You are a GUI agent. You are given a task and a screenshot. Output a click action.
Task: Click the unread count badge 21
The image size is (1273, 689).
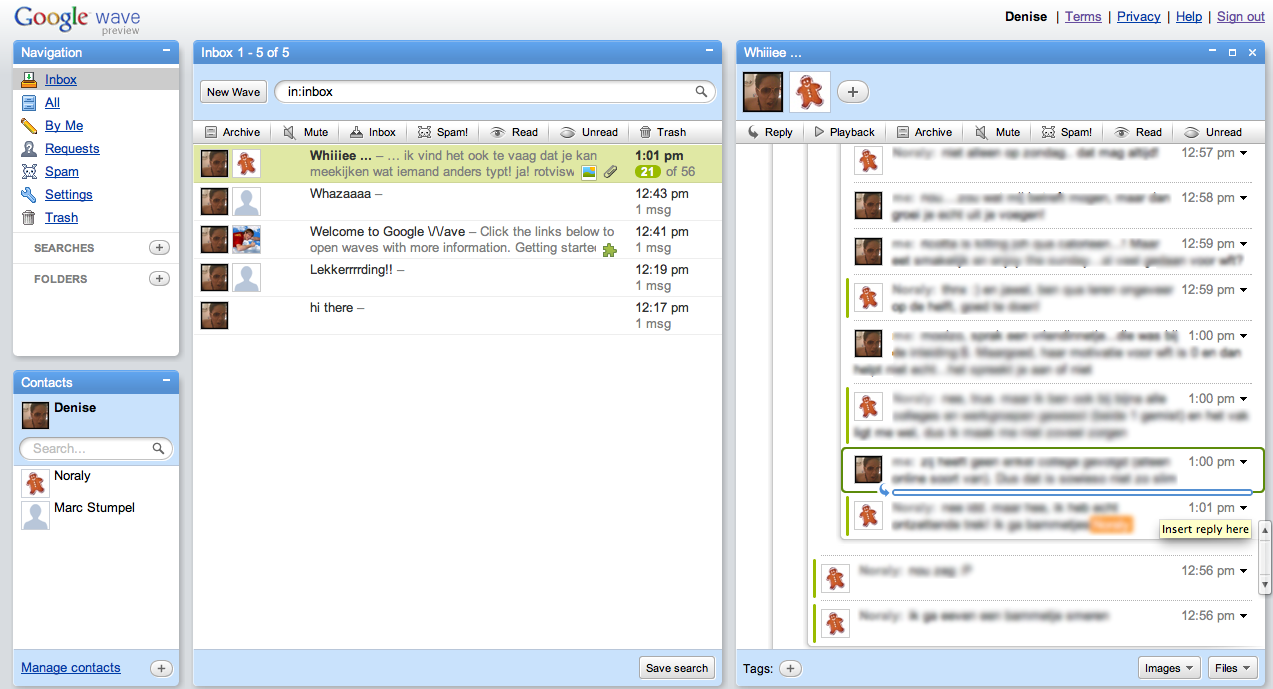pyautogui.click(x=648, y=172)
